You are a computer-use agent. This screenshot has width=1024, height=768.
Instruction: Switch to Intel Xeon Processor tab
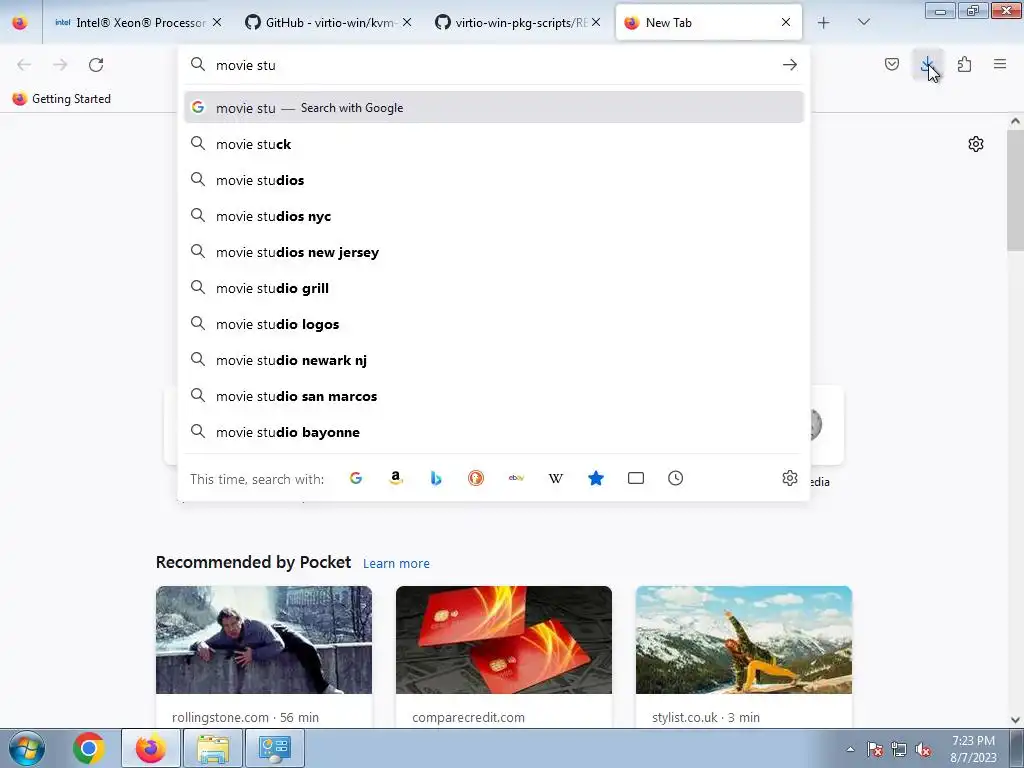coord(136,23)
